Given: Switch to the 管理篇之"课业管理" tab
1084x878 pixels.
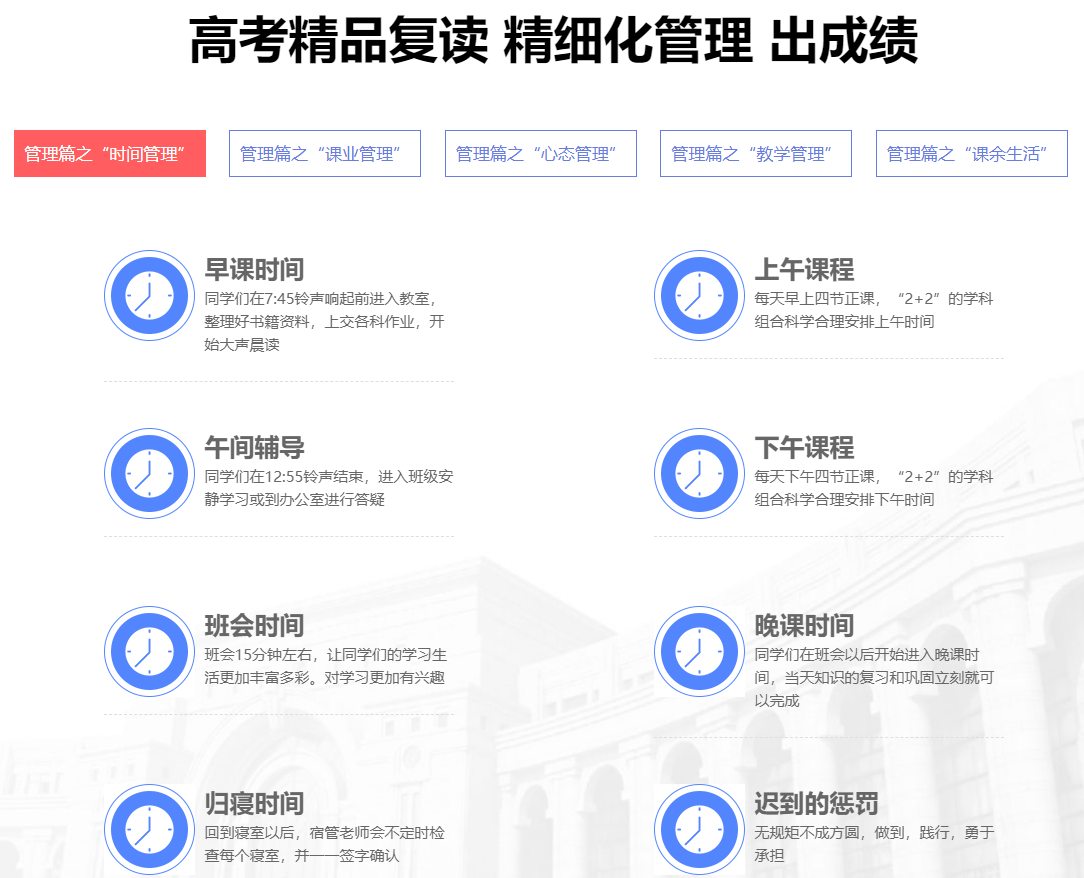Looking at the screenshot, I should pyautogui.click(x=325, y=153).
